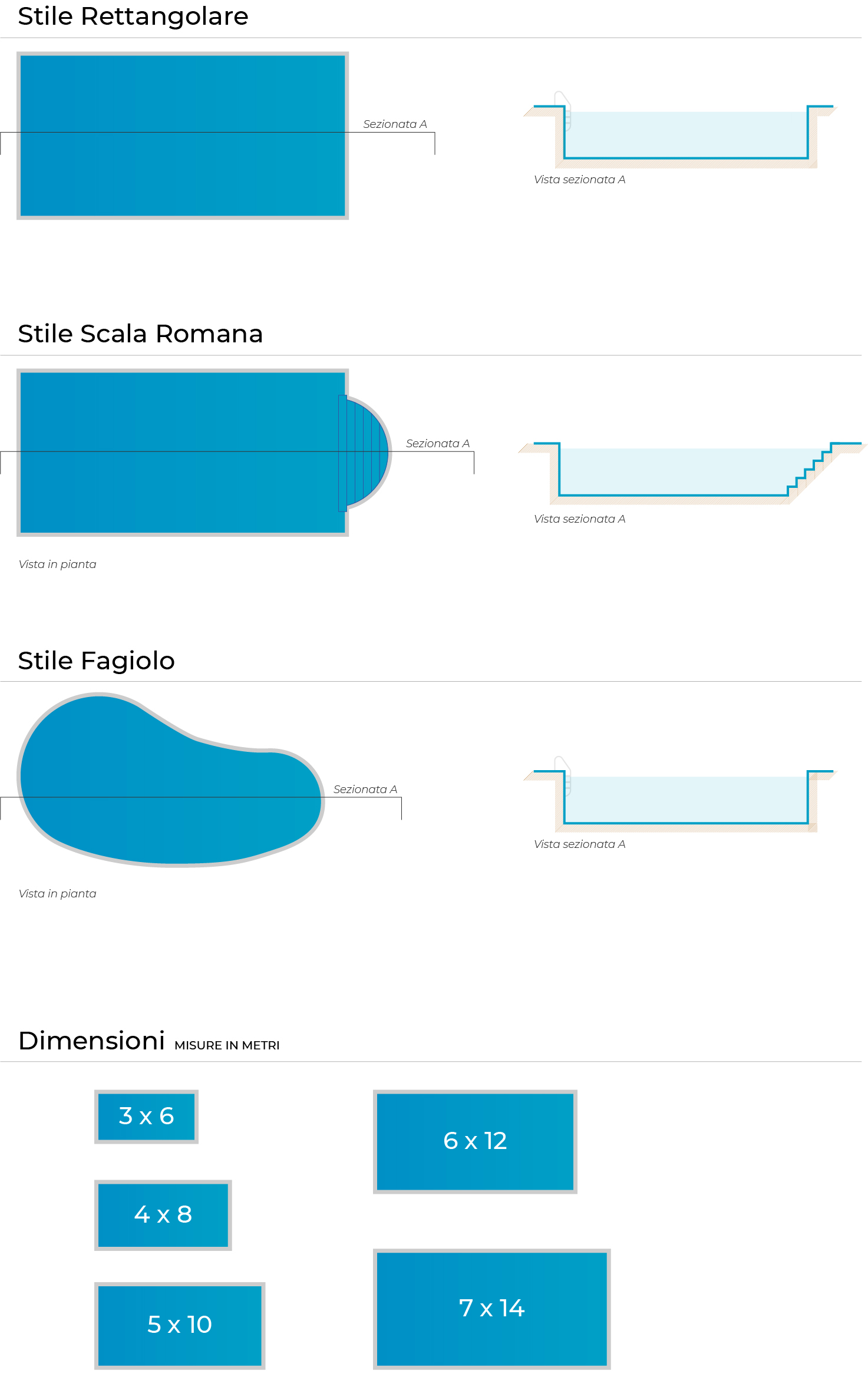Viewport: 868px width, 1400px height.
Task: Open the rectangular pool section view diagram
Action: 680,131
